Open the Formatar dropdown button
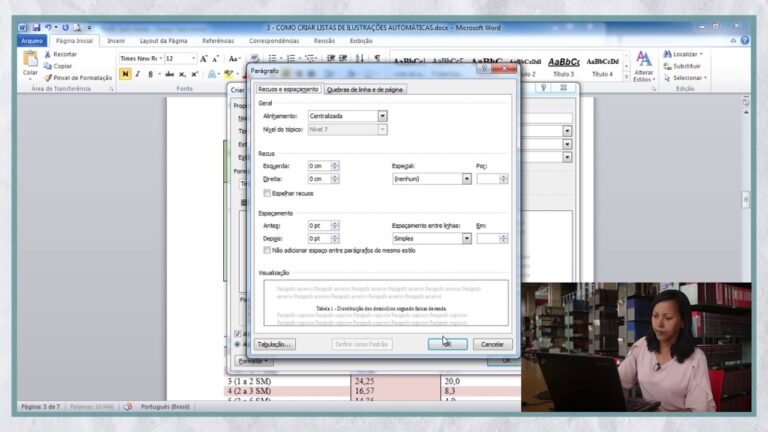This screenshot has height=432, width=768. pyautogui.click(x=254, y=361)
